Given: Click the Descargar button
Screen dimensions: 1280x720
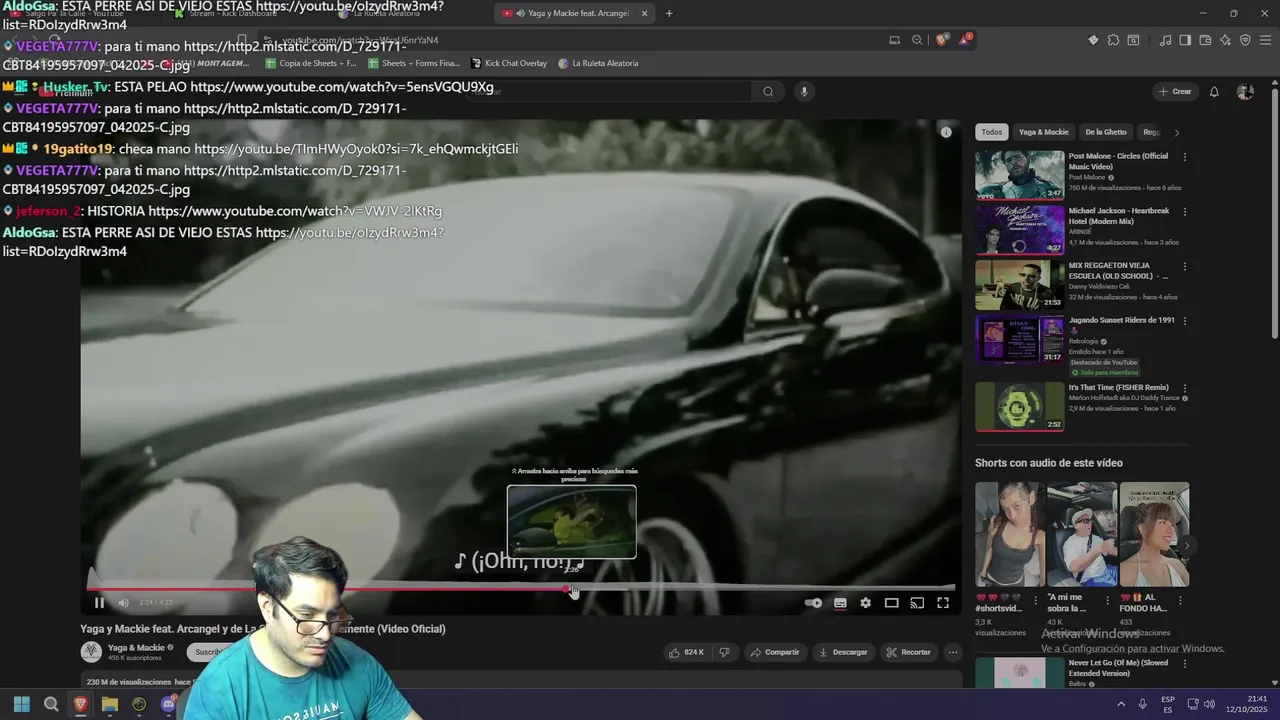Looking at the screenshot, I should (x=843, y=652).
